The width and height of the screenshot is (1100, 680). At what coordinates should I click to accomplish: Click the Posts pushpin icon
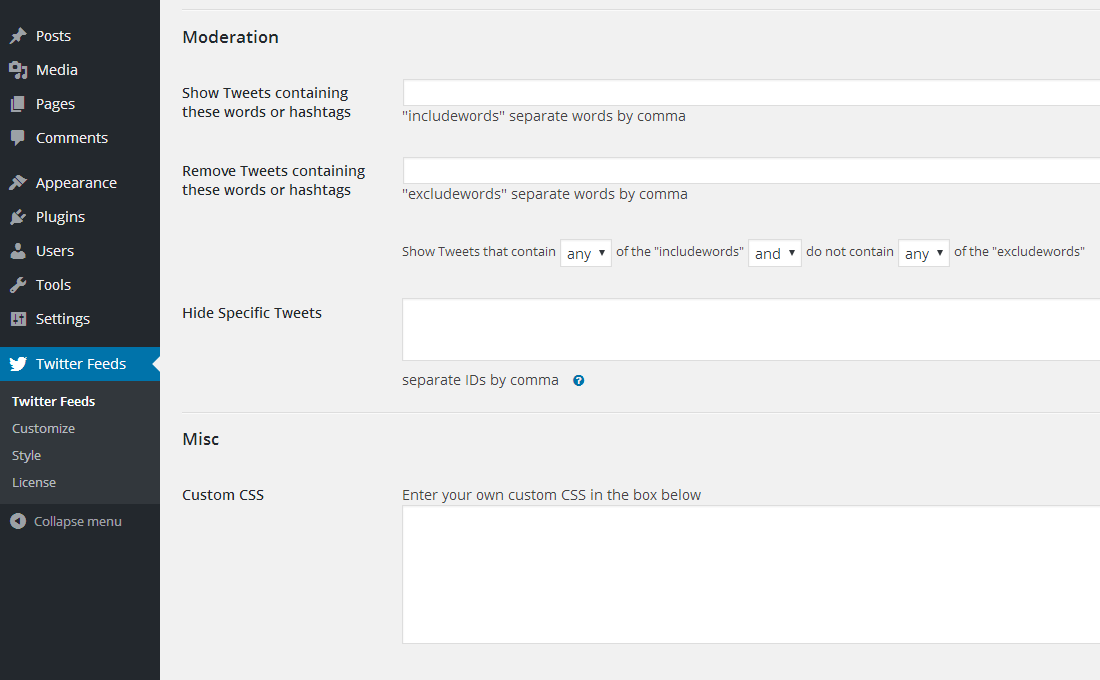click(x=18, y=36)
